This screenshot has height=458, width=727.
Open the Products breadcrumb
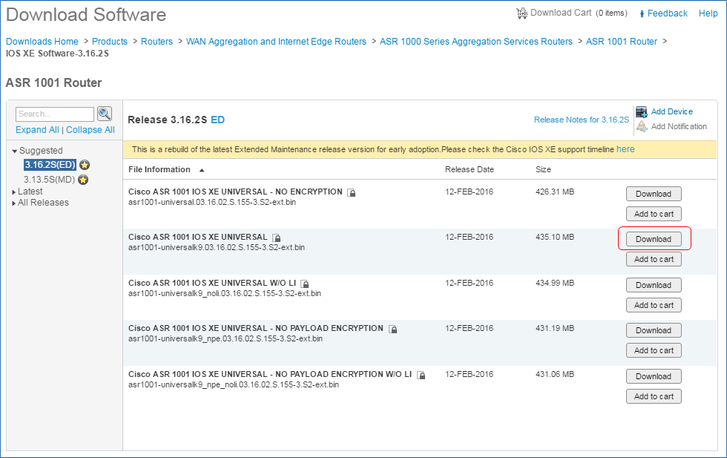click(109, 41)
